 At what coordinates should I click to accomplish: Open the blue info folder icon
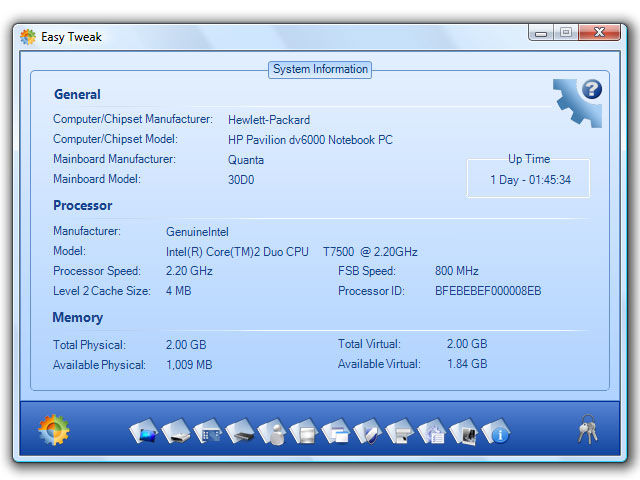(496, 431)
